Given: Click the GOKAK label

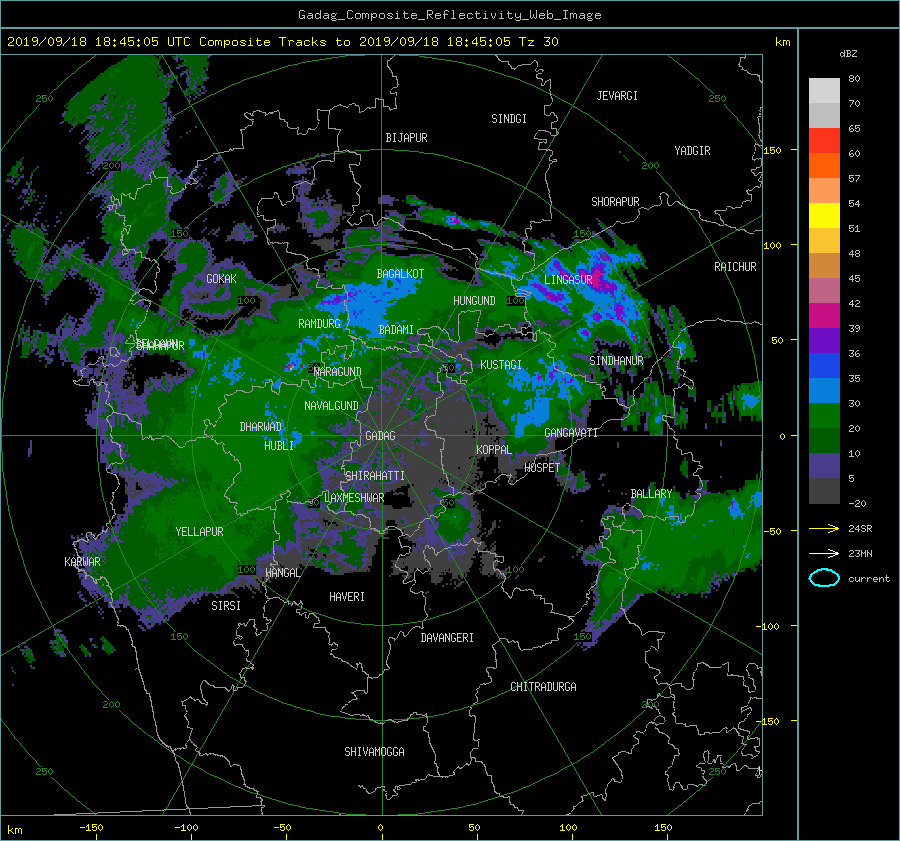Looking at the screenshot, I should point(221,279).
